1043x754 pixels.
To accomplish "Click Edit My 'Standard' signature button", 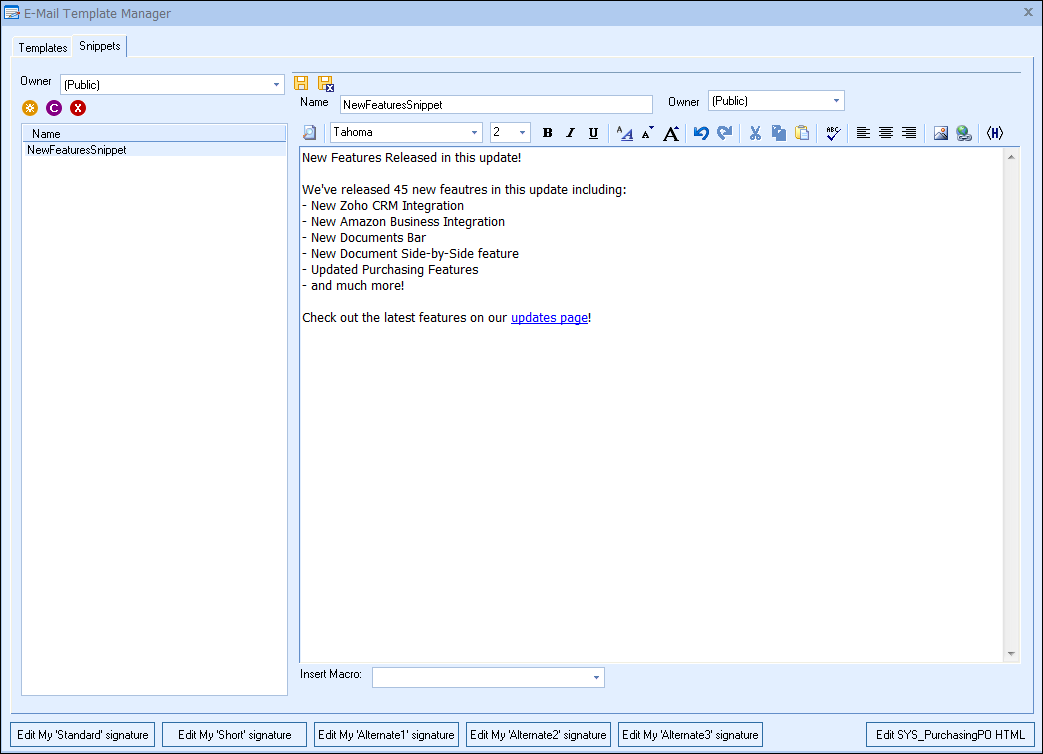I will (x=83, y=735).
